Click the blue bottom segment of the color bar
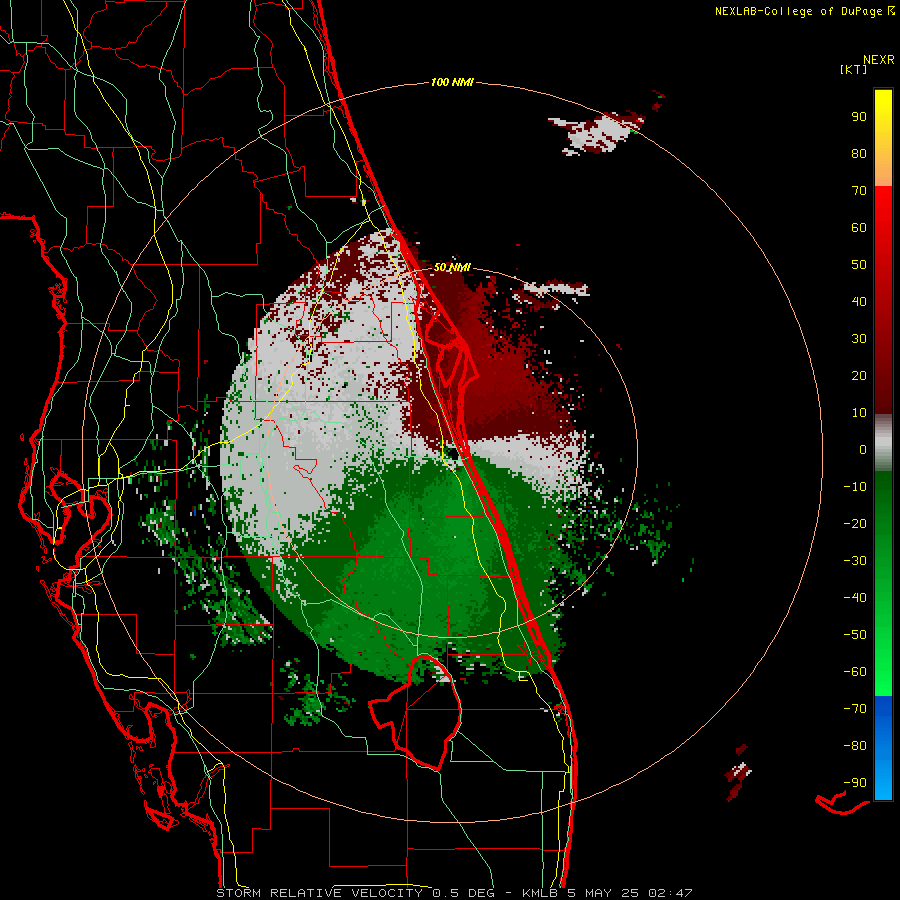900x900 pixels. pos(883,748)
